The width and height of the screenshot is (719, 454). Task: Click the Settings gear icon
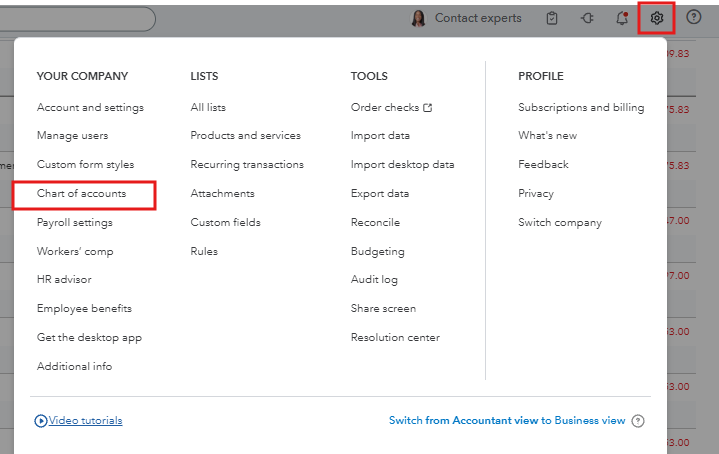656,18
